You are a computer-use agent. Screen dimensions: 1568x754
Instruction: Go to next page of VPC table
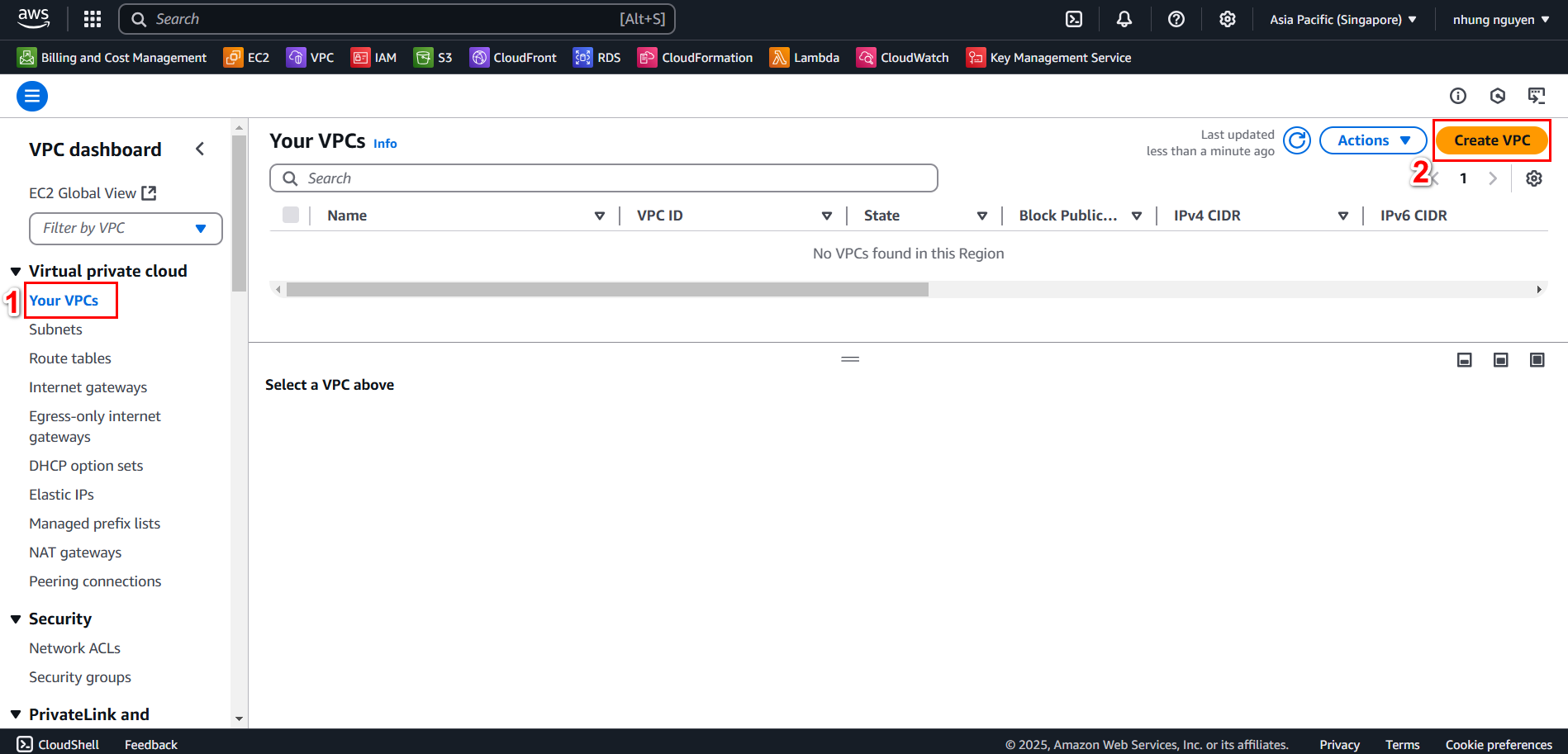1493,178
